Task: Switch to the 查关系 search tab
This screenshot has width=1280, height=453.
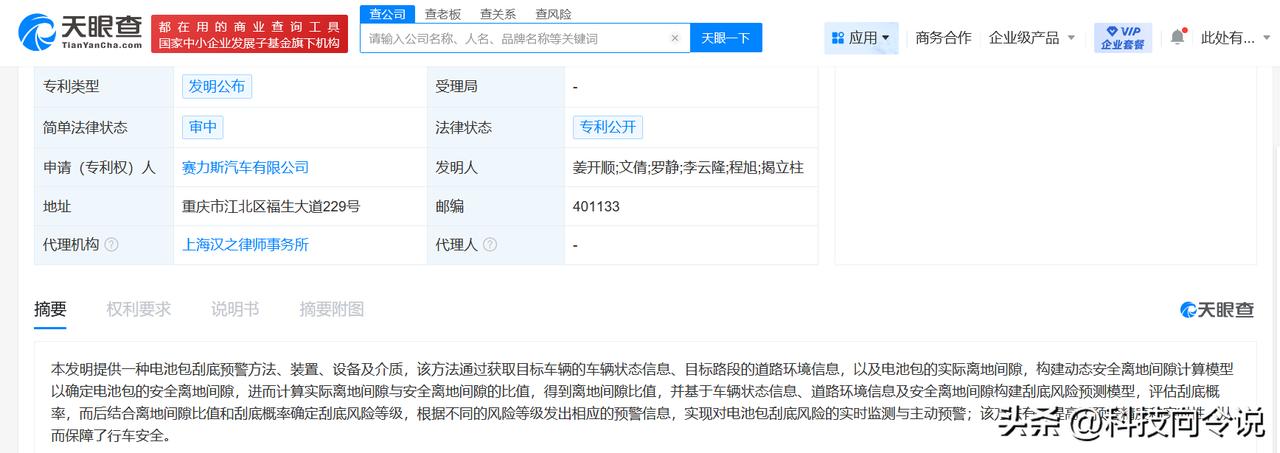Action: pyautogui.click(x=498, y=14)
